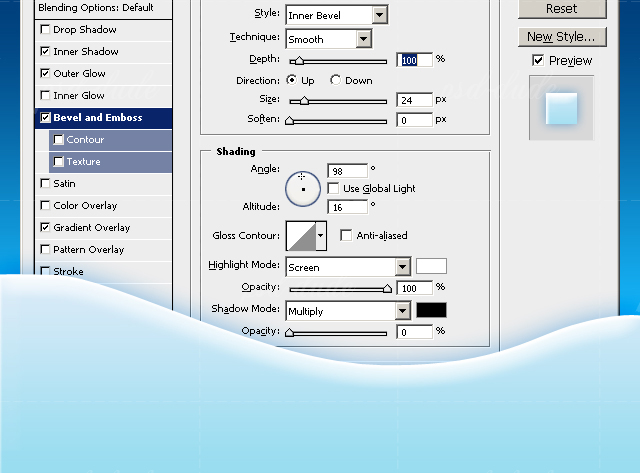Image resolution: width=640 pixels, height=473 pixels.
Task: Open the Gloss Contour picker arrow
Action: click(x=321, y=235)
